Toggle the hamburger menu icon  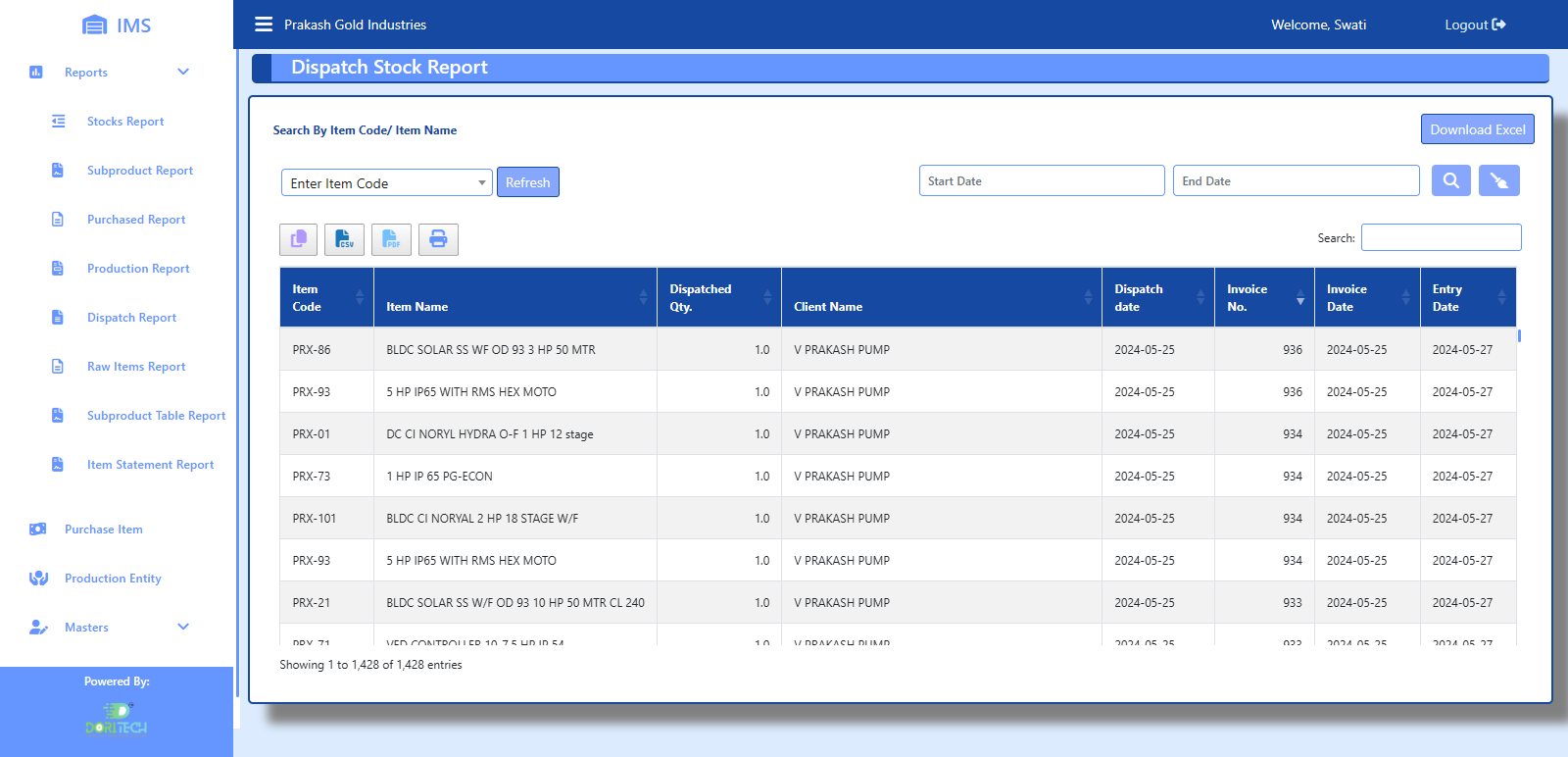click(264, 25)
